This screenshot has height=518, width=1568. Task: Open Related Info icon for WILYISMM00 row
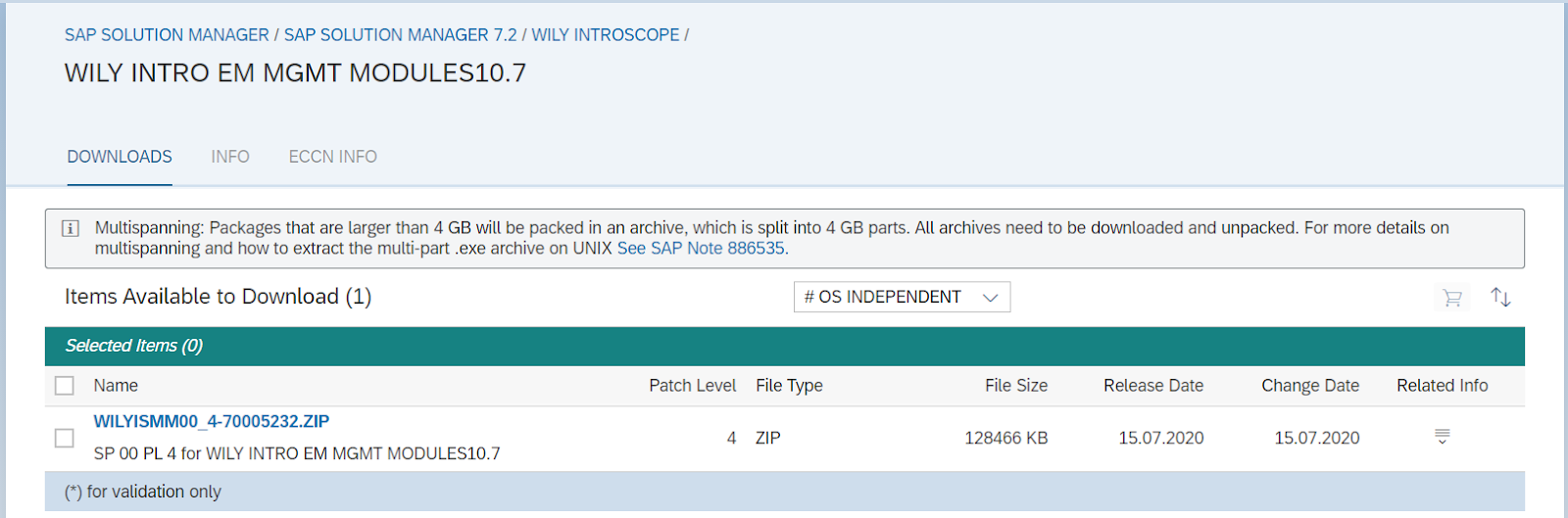coord(1442,437)
